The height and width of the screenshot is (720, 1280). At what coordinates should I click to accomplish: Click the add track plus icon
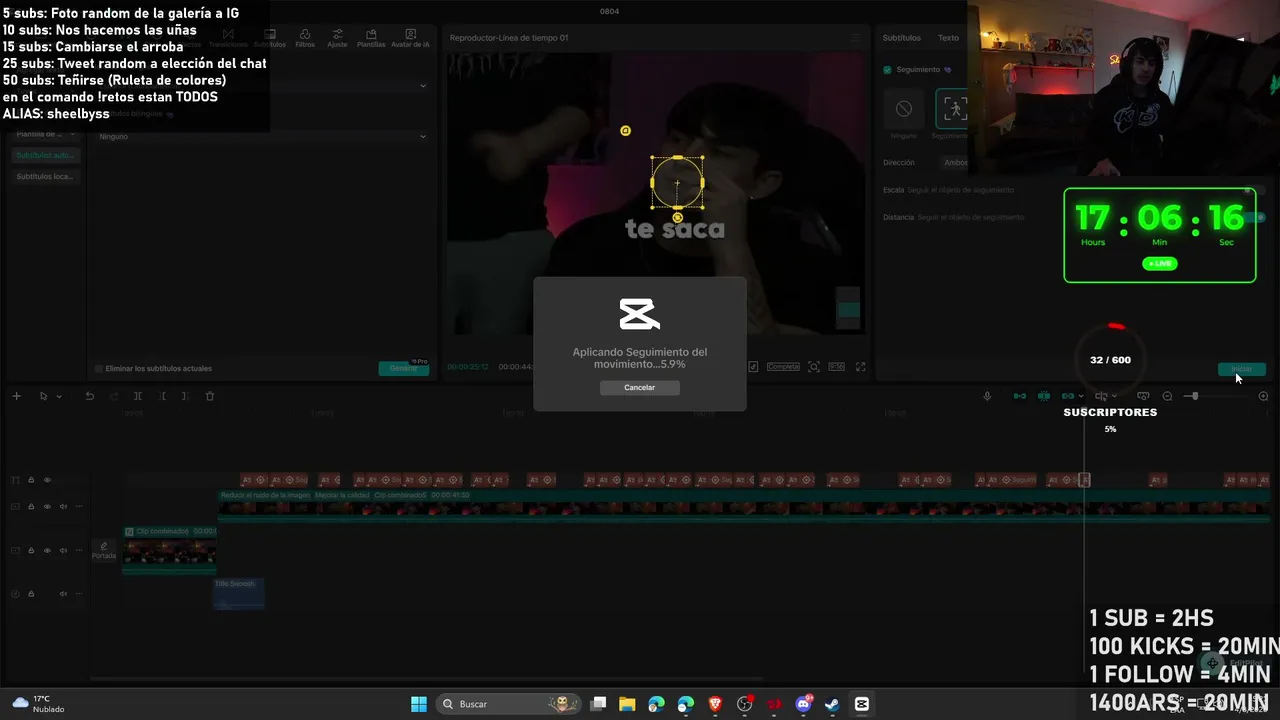tap(16, 396)
